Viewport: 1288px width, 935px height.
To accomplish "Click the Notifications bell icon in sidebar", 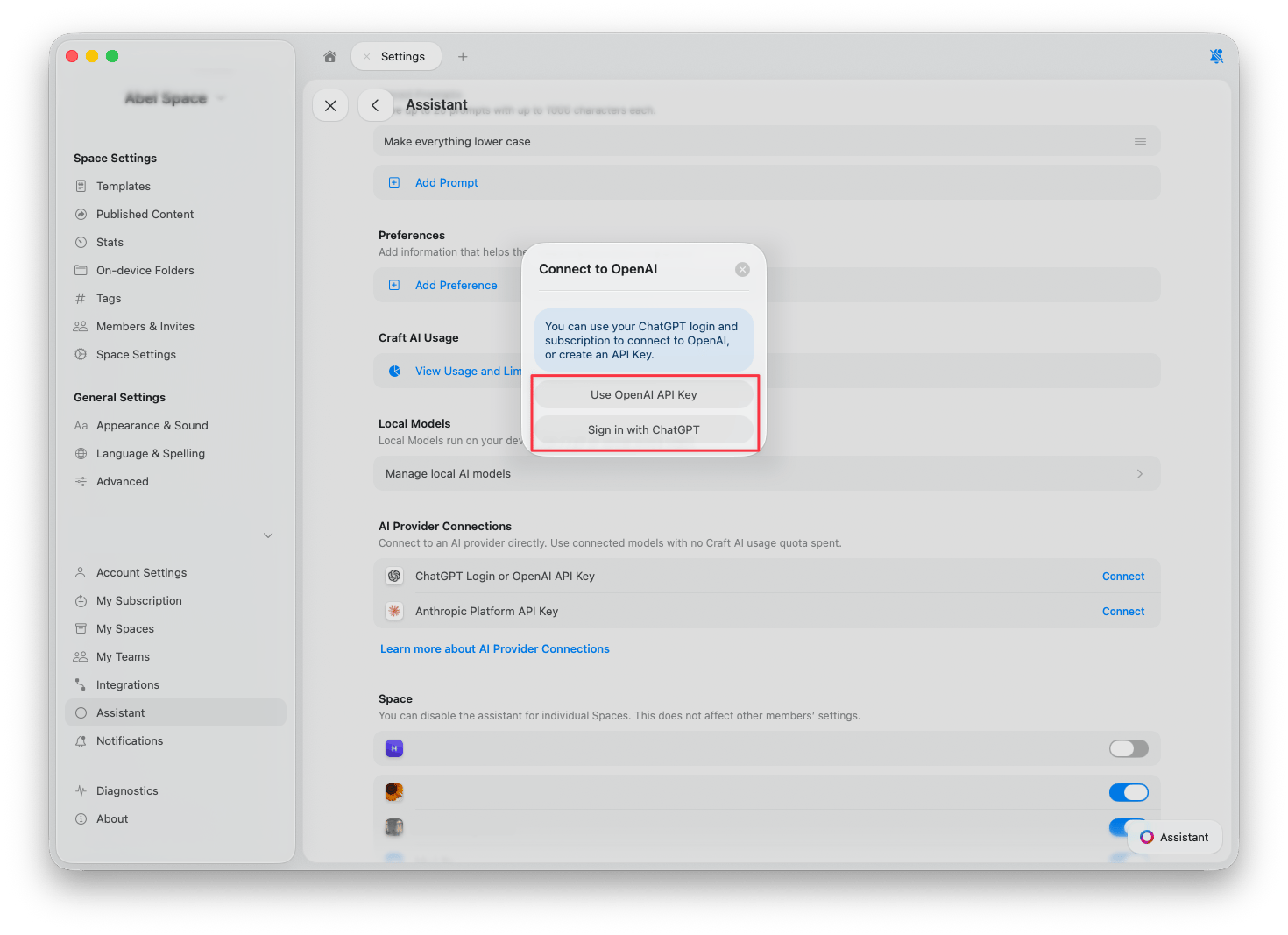I will coord(81,740).
